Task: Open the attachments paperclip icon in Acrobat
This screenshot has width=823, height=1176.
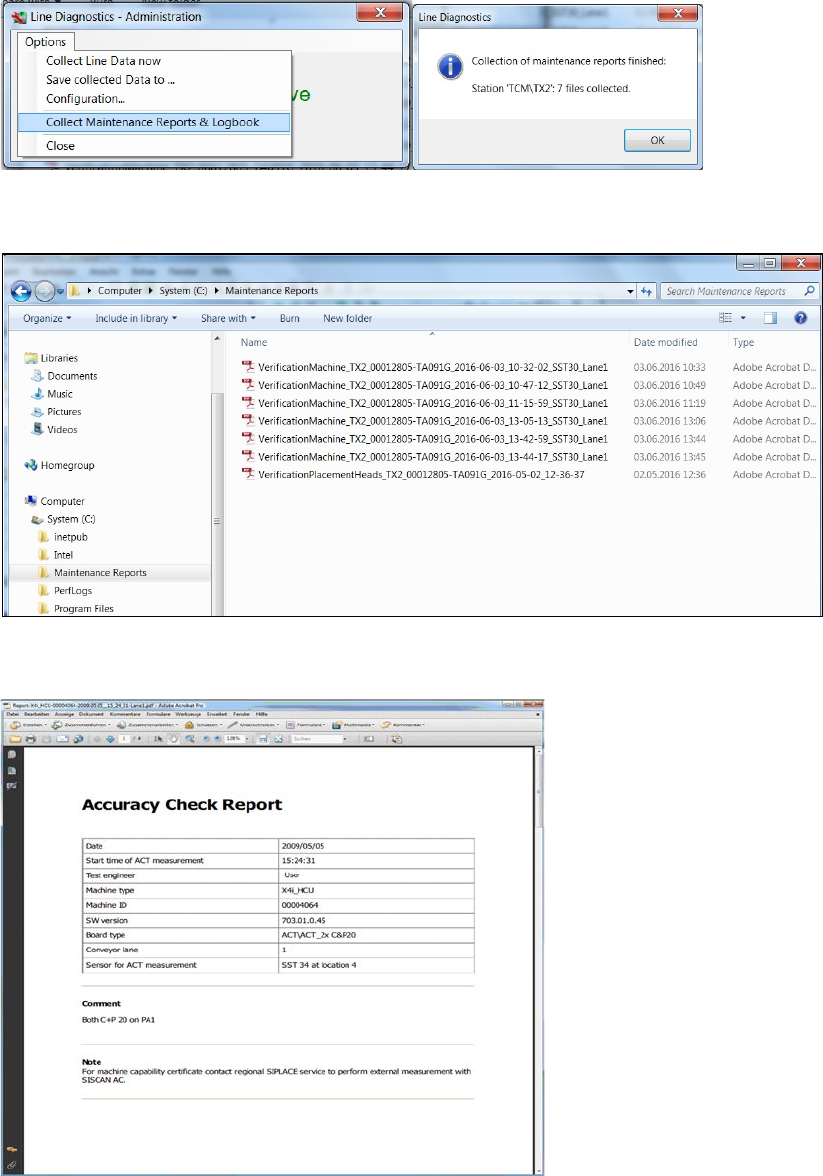Action: coord(12,1165)
